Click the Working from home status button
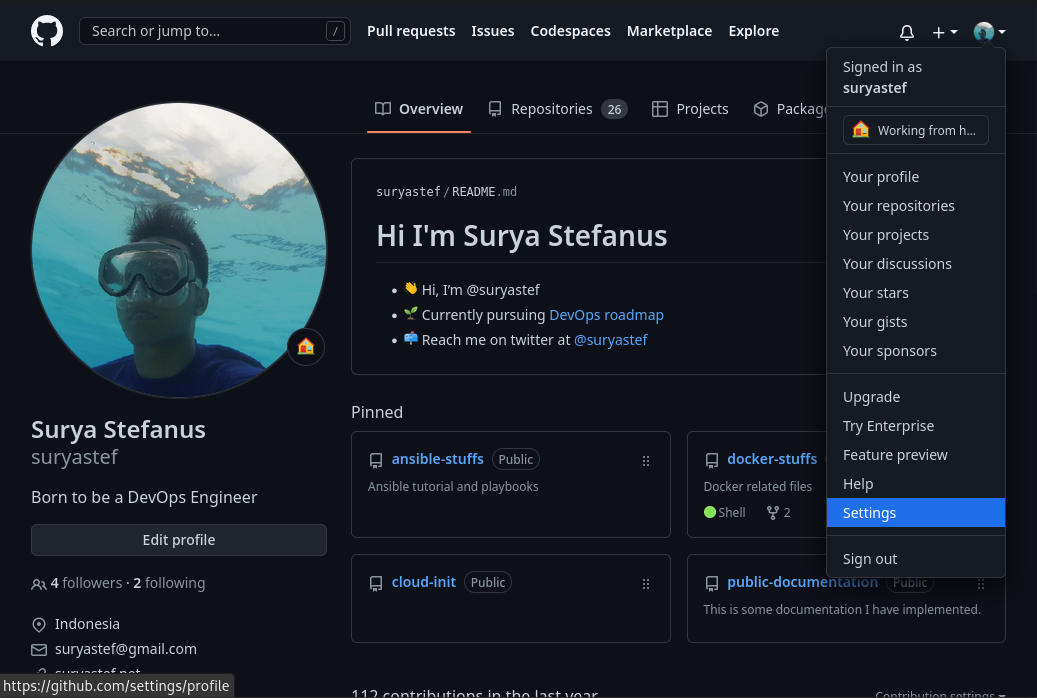 point(915,130)
